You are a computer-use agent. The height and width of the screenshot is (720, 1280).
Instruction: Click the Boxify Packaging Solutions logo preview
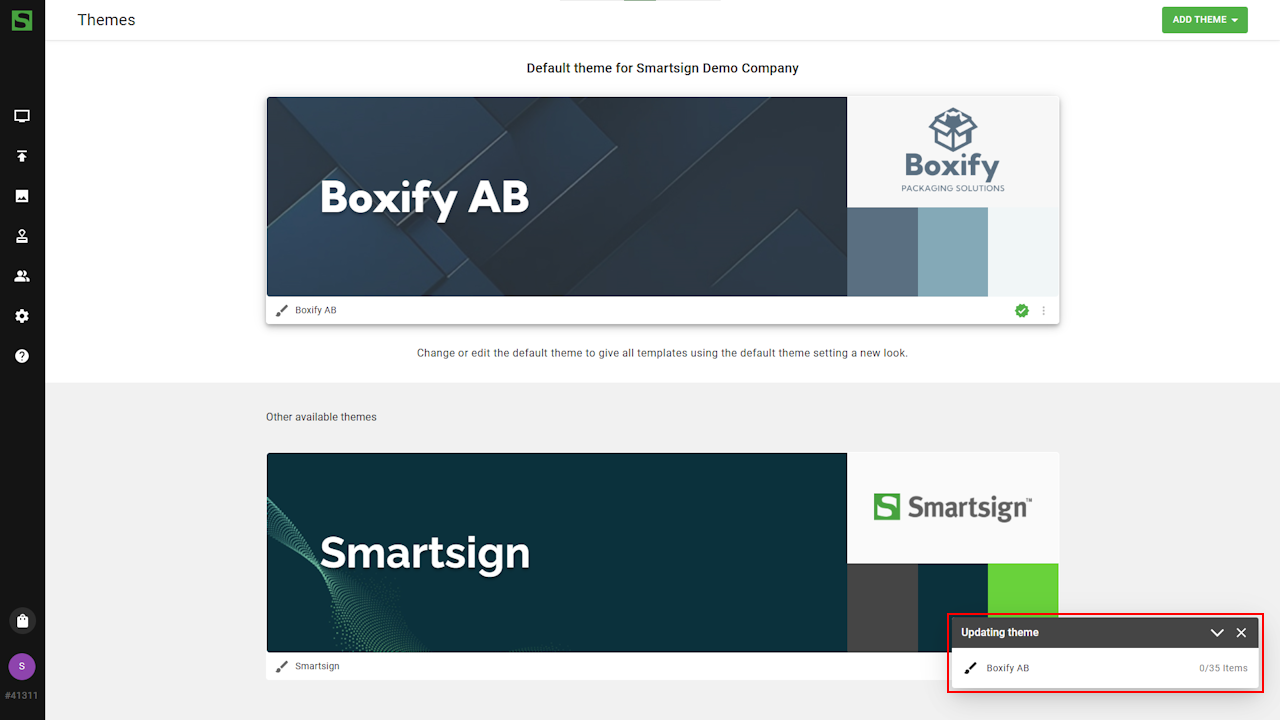953,152
